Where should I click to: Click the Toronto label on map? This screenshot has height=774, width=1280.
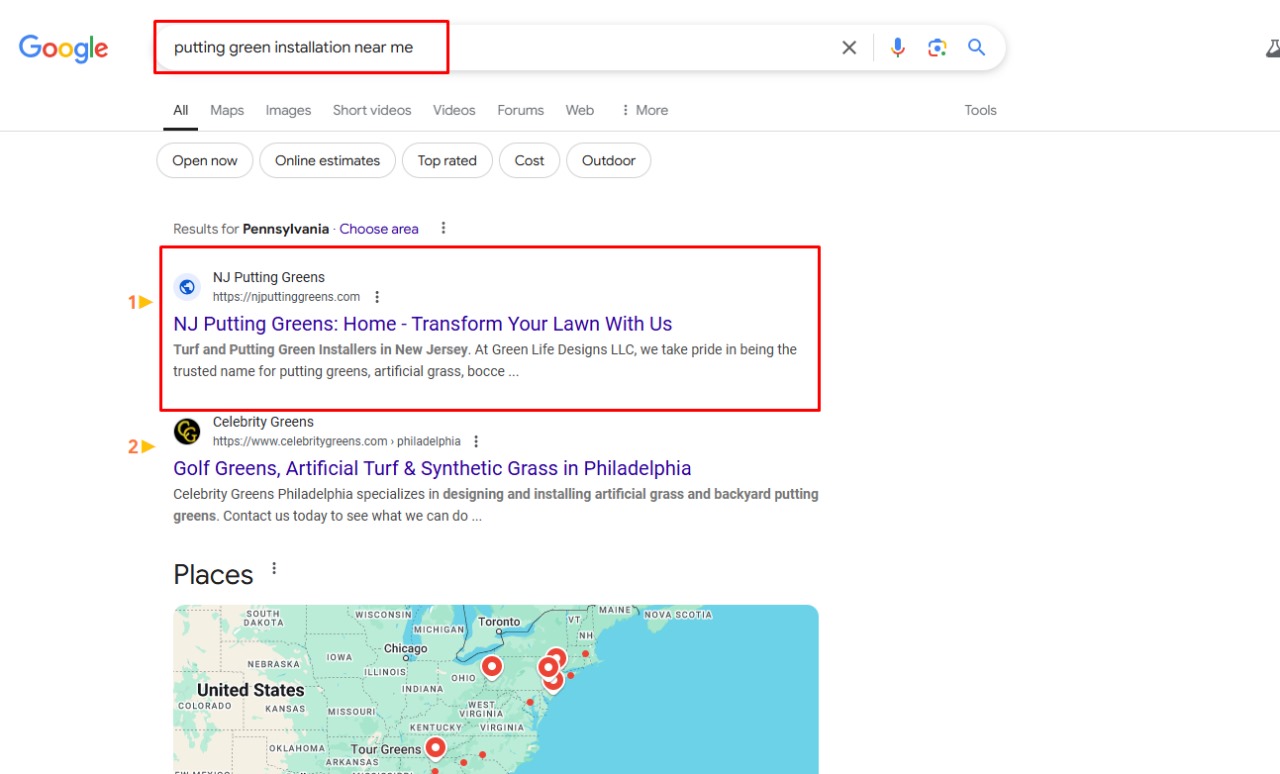pyautogui.click(x=499, y=621)
